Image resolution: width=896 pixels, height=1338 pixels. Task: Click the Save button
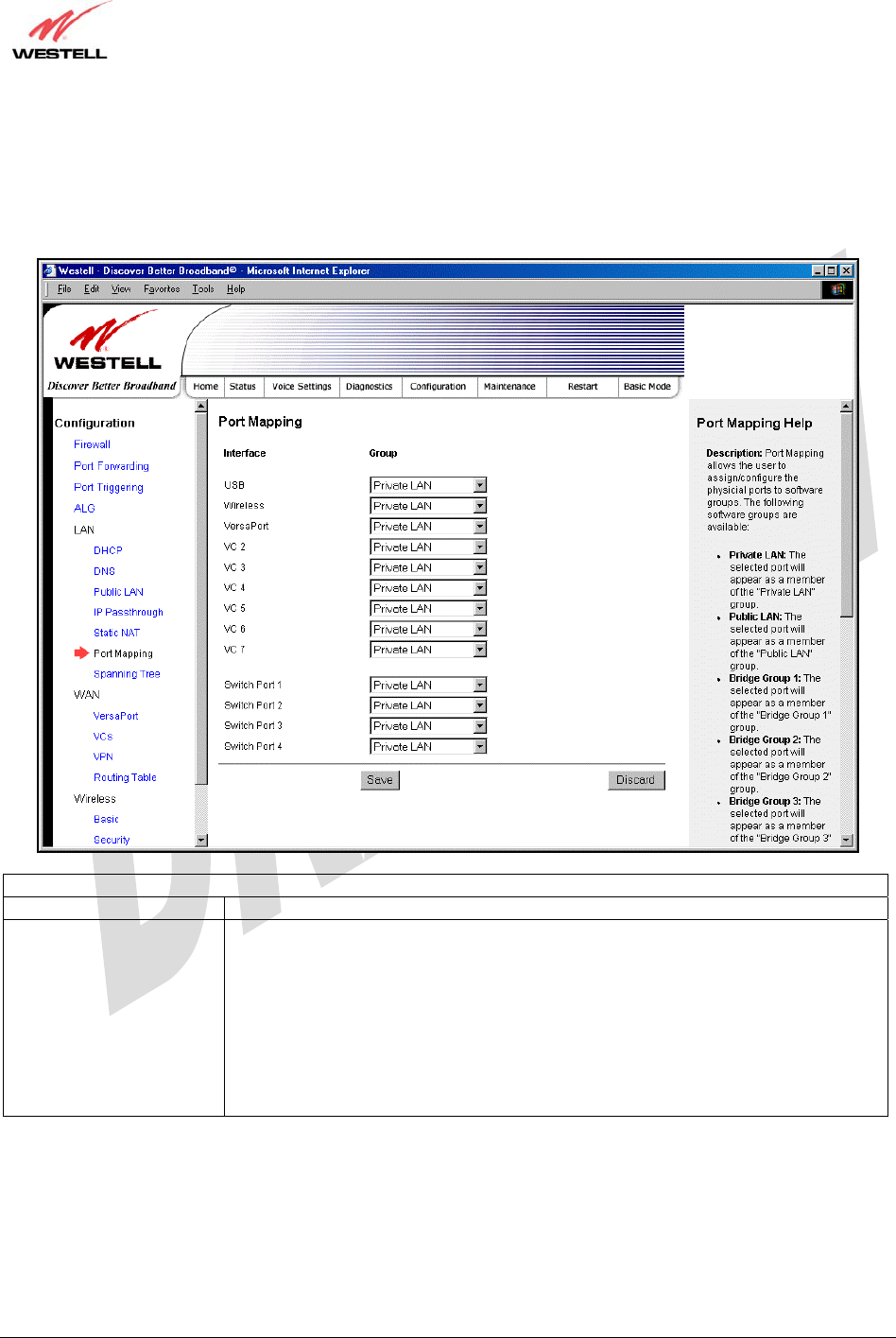coord(380,780)
